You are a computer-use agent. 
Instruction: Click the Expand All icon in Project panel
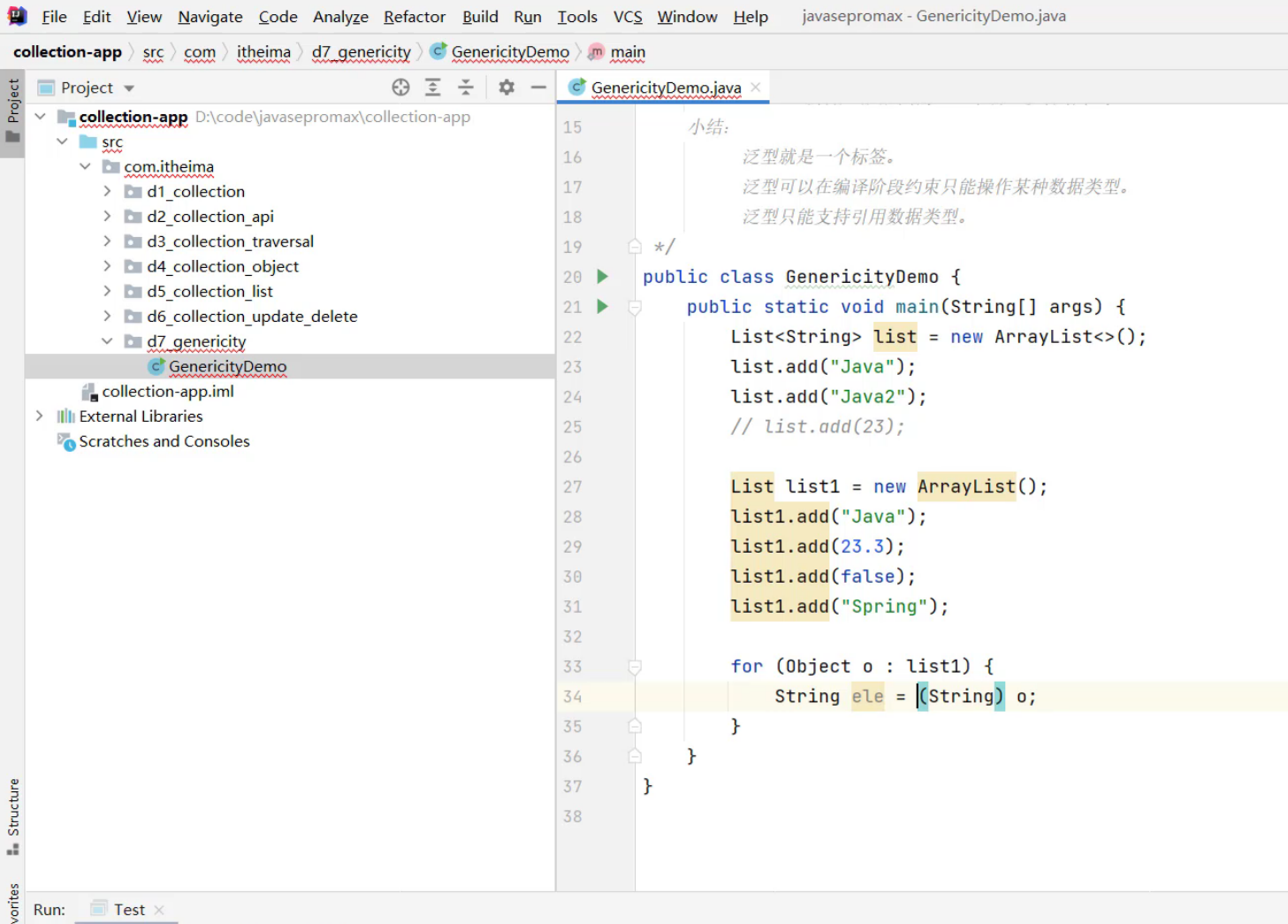(433, 87)
